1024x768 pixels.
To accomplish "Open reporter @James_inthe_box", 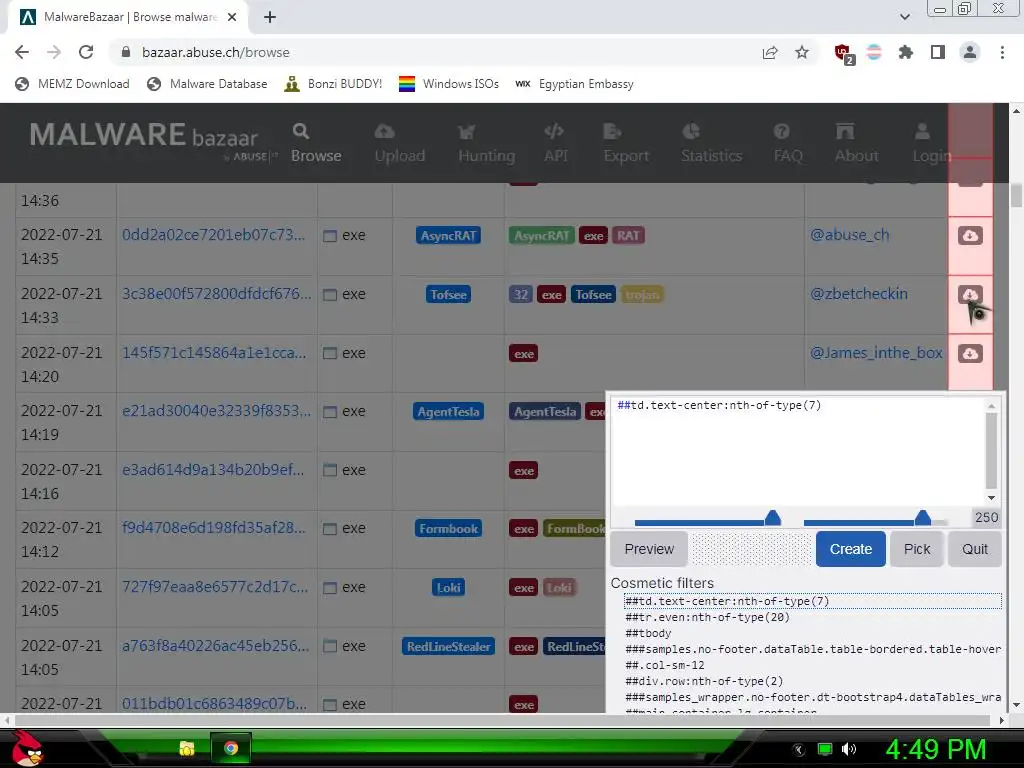I will [876, 353].
